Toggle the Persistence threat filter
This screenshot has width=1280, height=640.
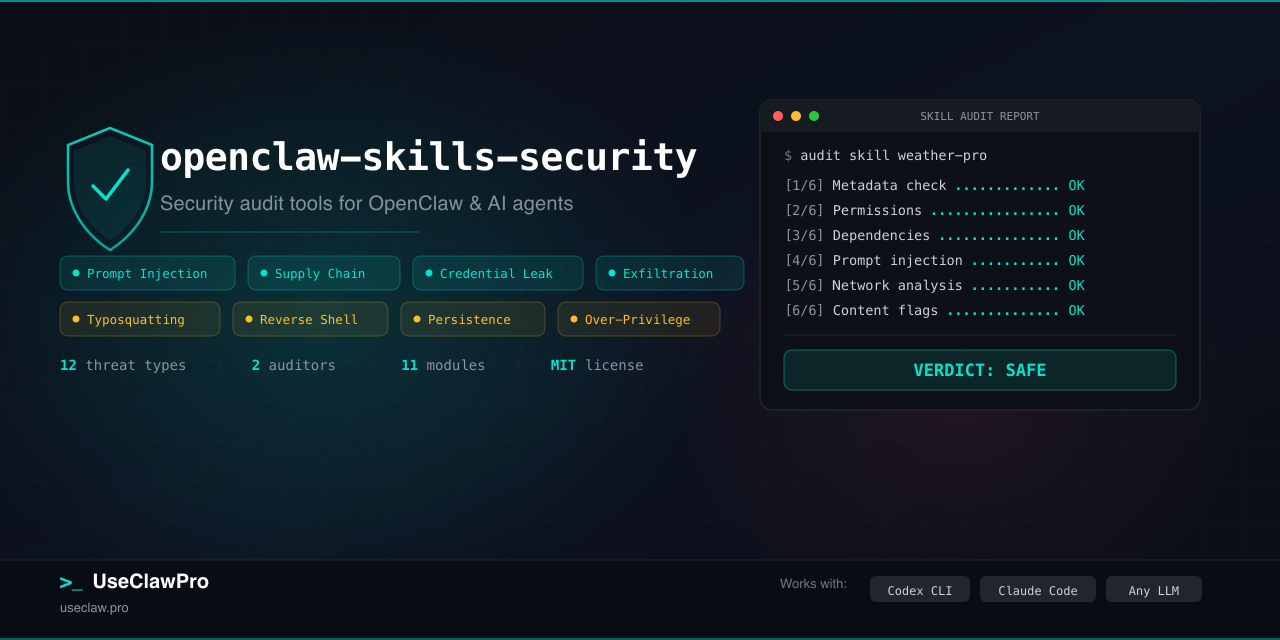coord(472,318)
